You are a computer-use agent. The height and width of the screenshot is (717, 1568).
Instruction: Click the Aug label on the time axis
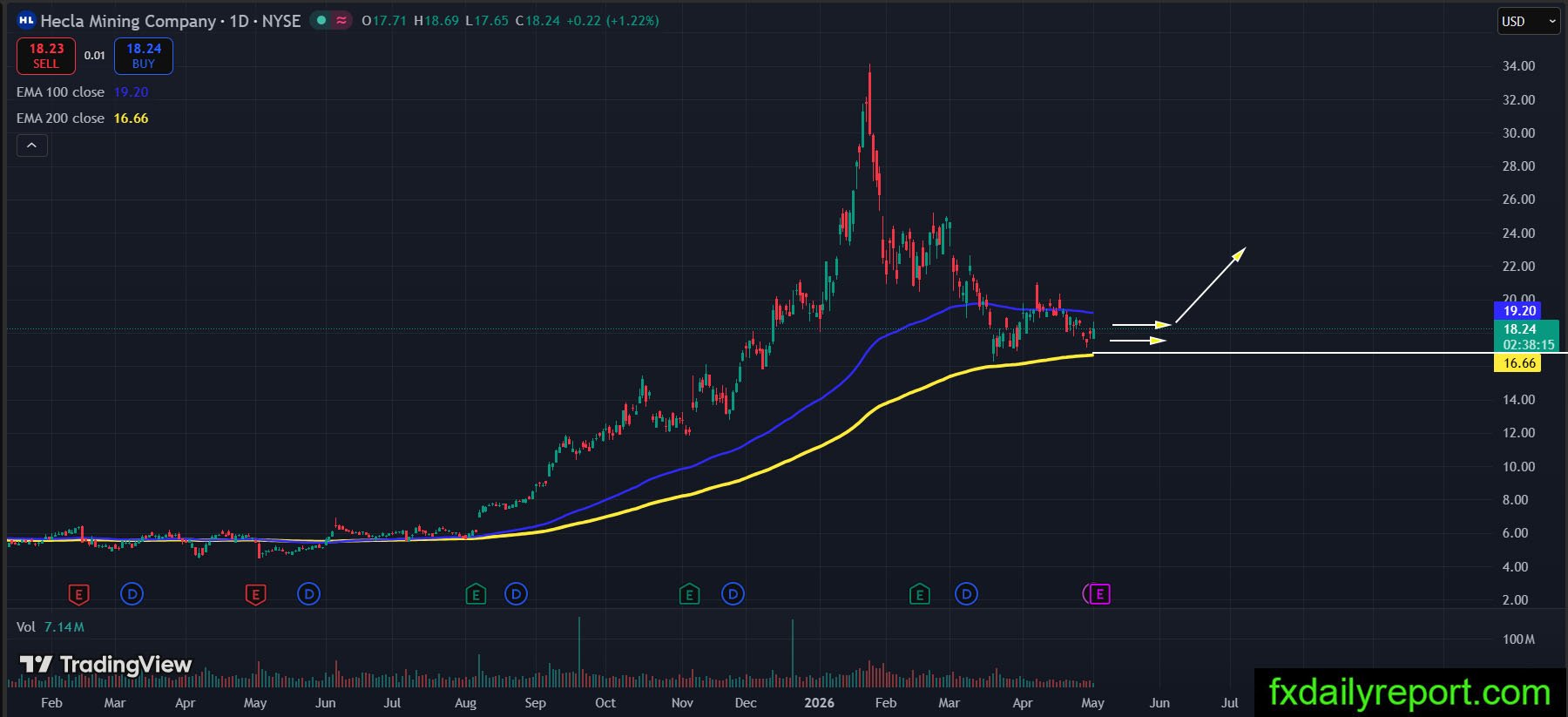pos(466,703)
